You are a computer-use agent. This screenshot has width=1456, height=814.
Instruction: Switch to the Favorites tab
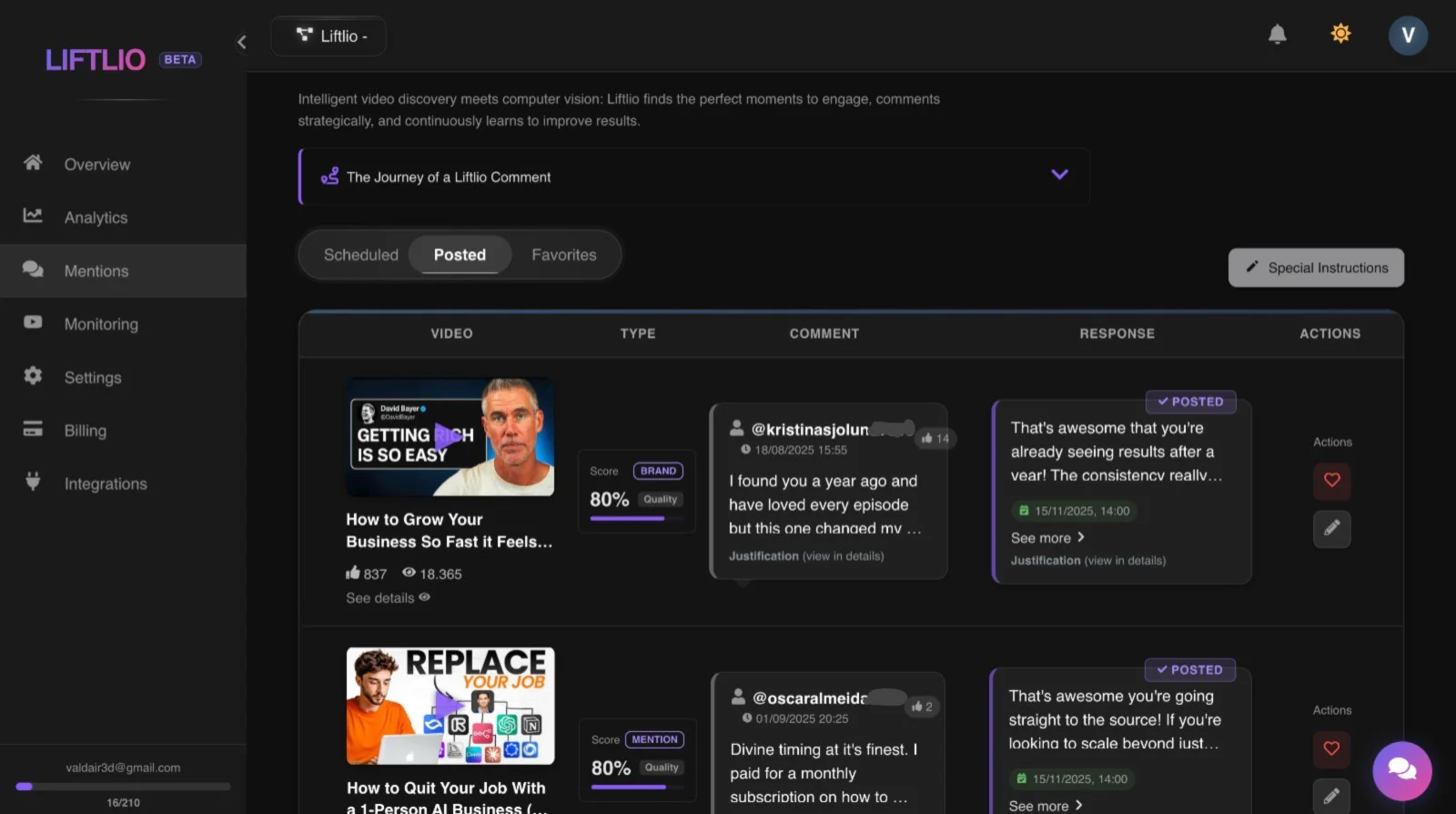[563, 255]
